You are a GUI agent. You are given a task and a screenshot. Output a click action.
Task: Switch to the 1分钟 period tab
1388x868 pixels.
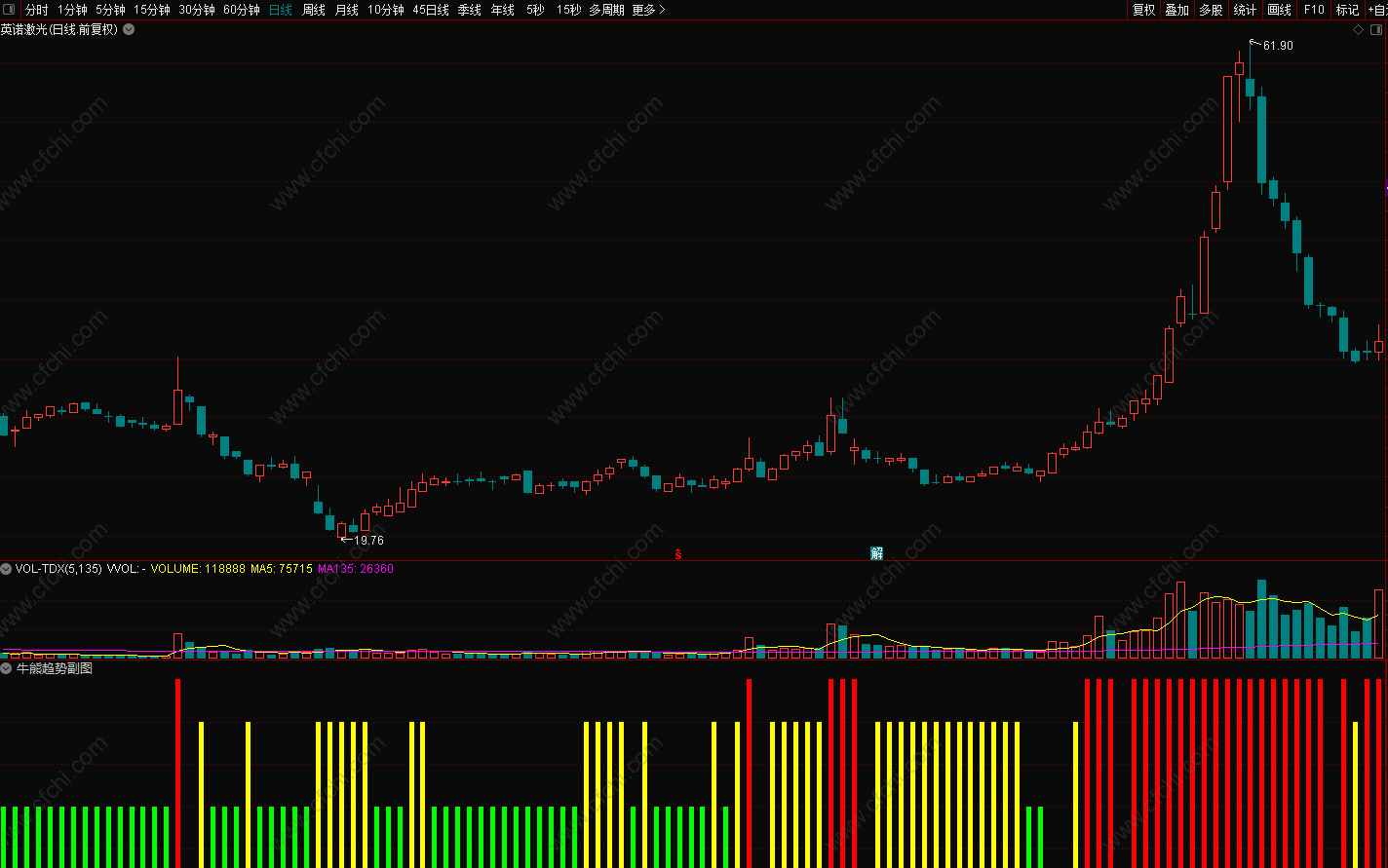[72, 10]
